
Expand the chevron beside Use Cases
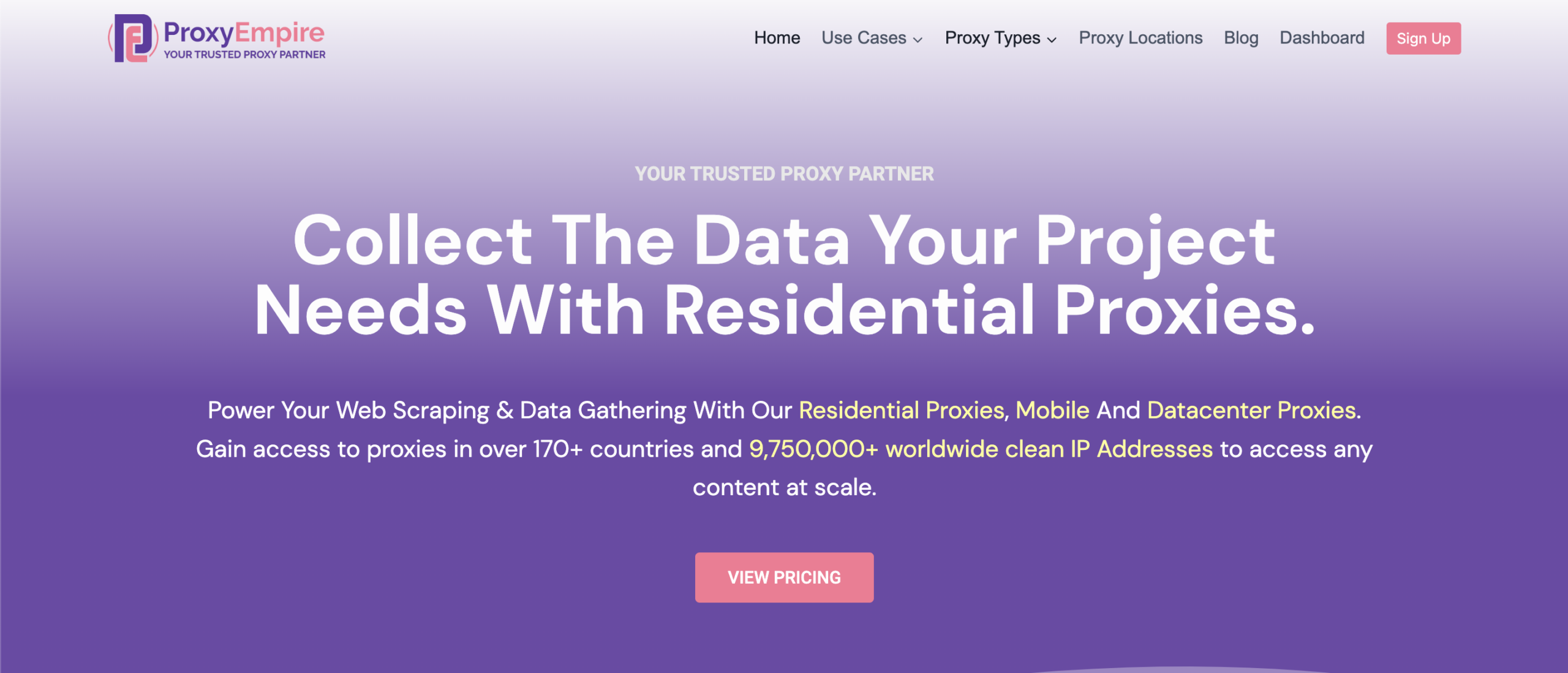coord(918,40)
